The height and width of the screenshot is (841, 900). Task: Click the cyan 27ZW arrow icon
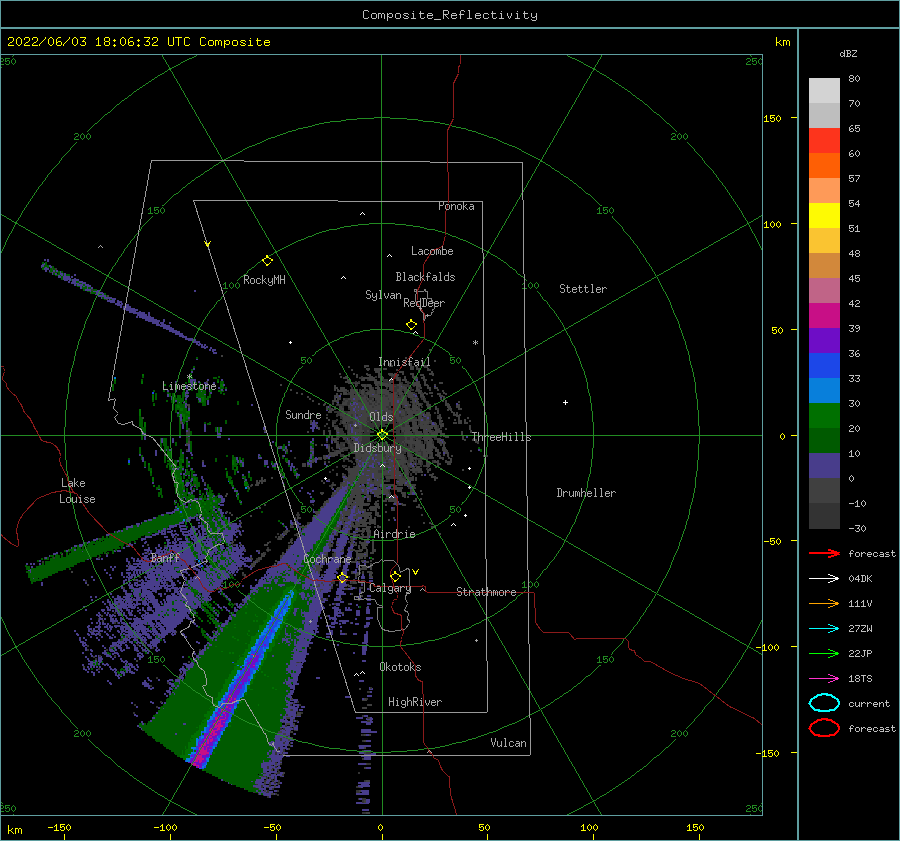(824, 628)
